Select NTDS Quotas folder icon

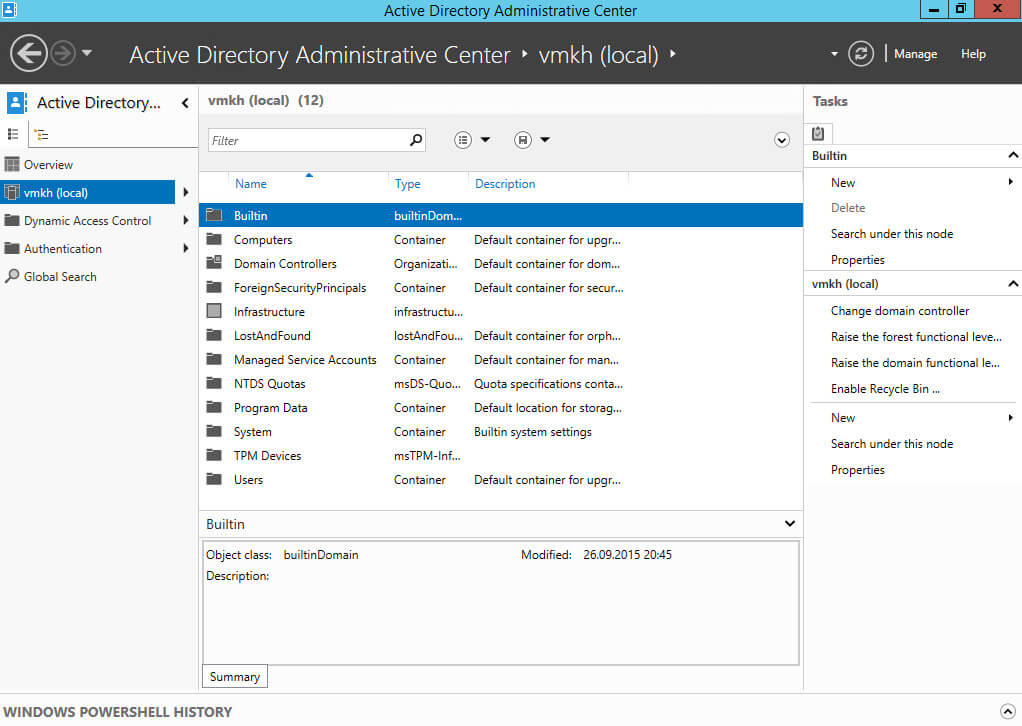214,383
